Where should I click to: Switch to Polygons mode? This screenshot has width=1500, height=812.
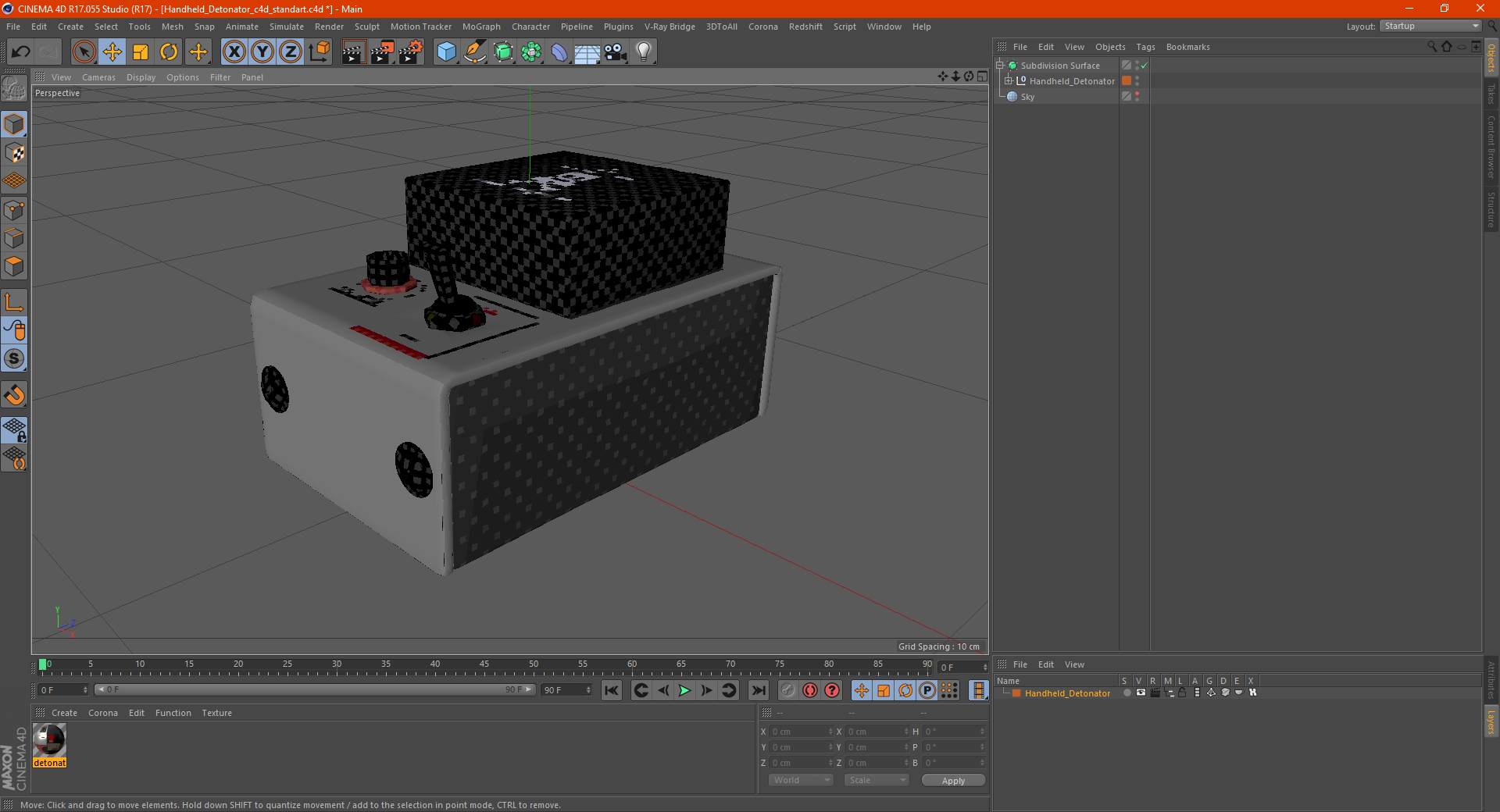[14, 266]
